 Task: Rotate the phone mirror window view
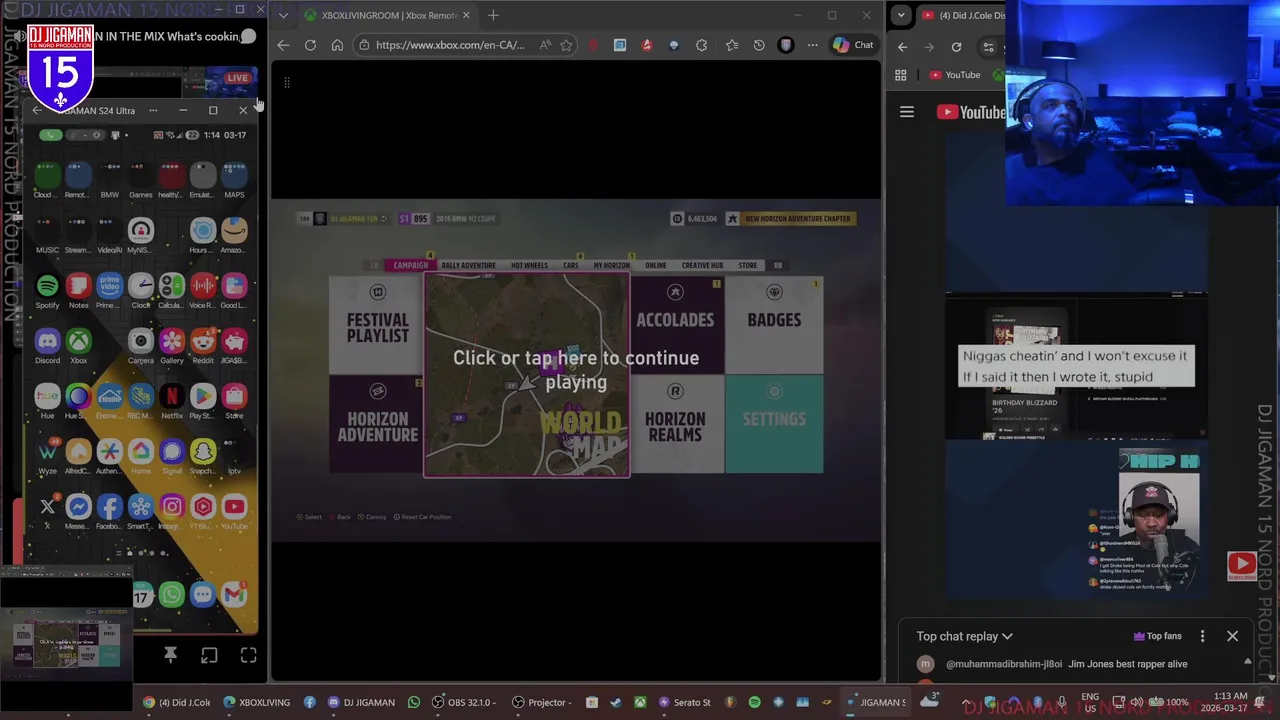209,655
